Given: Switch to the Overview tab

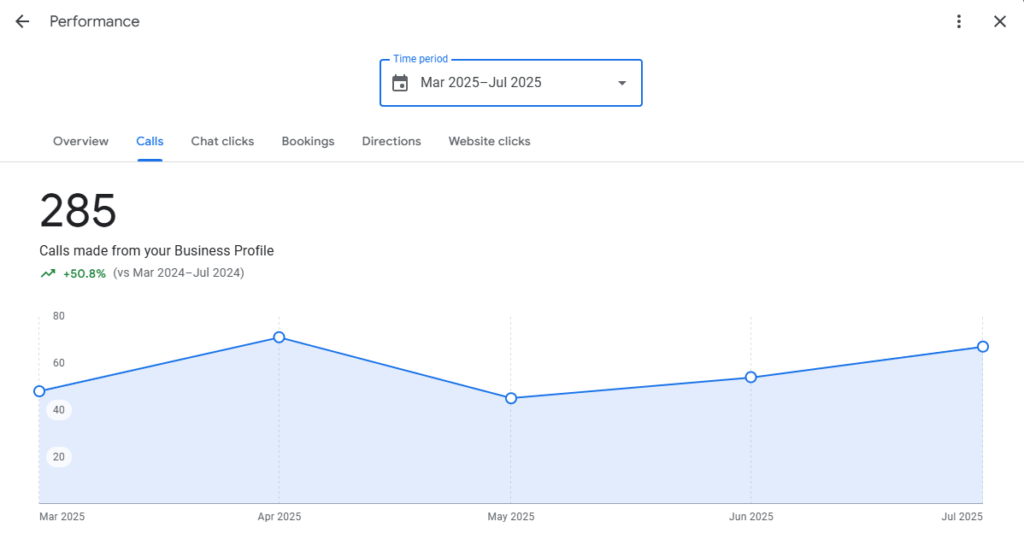Looking at the screenshot, I should (x=81, y=141).
